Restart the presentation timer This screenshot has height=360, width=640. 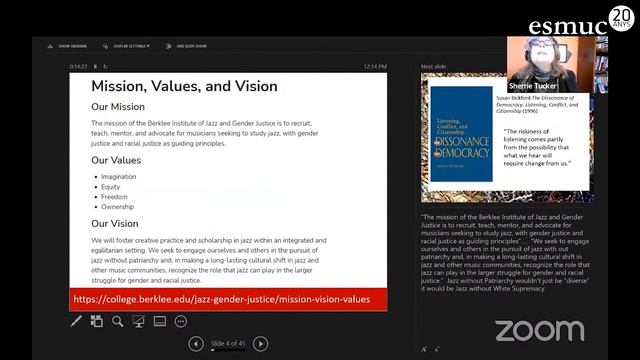(105, 66)
